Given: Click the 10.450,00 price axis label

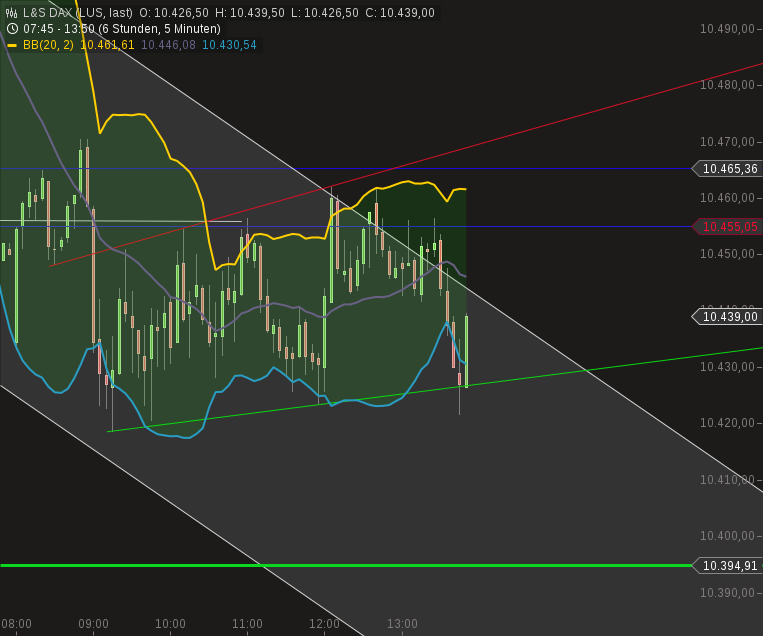Looking at the screenshot, I should (x=727, y=254).
